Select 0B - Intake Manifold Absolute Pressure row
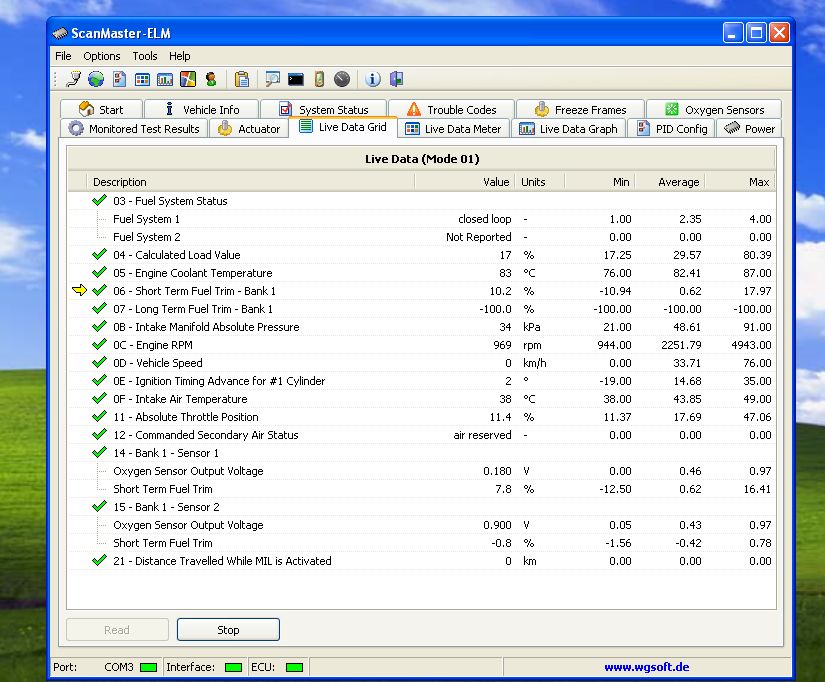Image resolution: width=825 pixels, height=682 pixels. (x=421, y=327)
